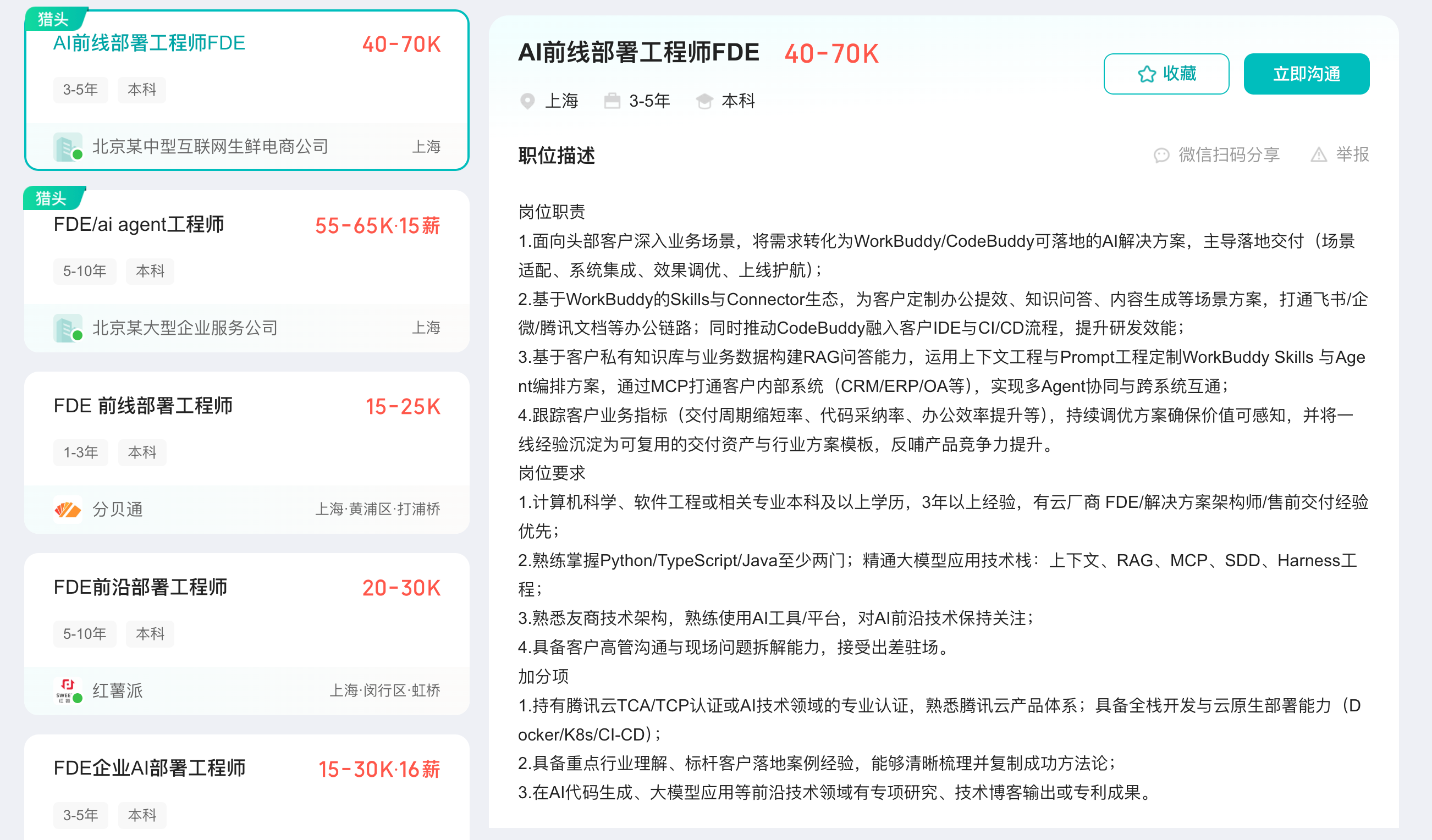
Task: Click the 3-5年 tag on the FDE企业AI部署工程师 card
Action: (81, 815)
